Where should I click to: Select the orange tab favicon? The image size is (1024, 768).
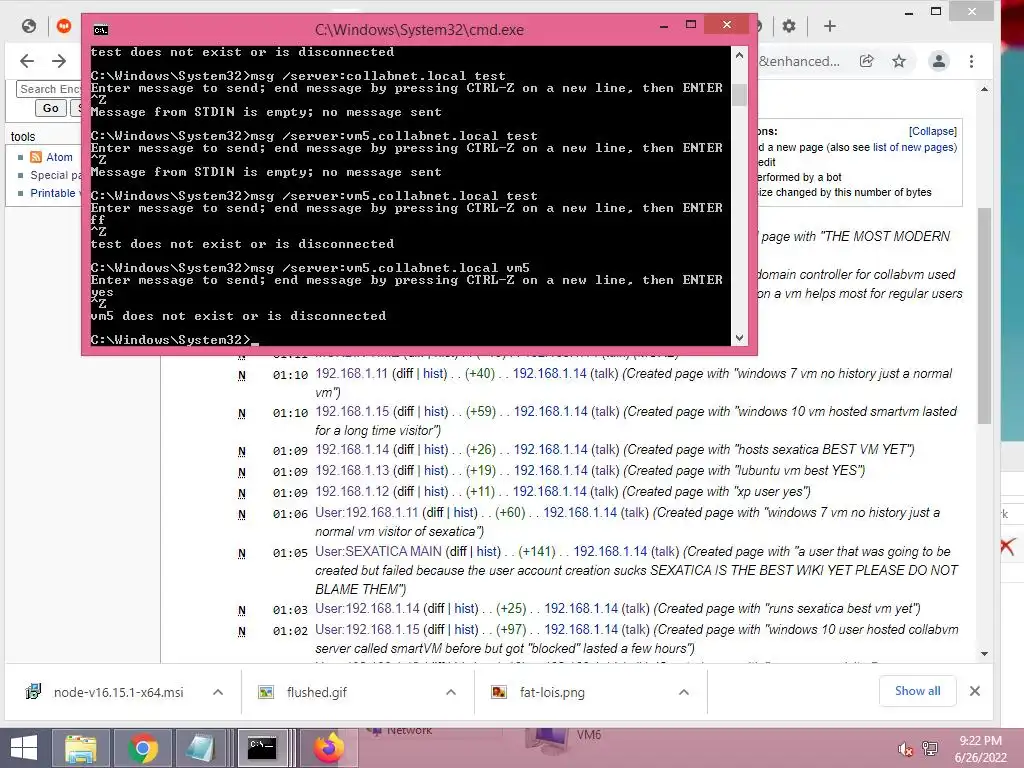[64, 26]
